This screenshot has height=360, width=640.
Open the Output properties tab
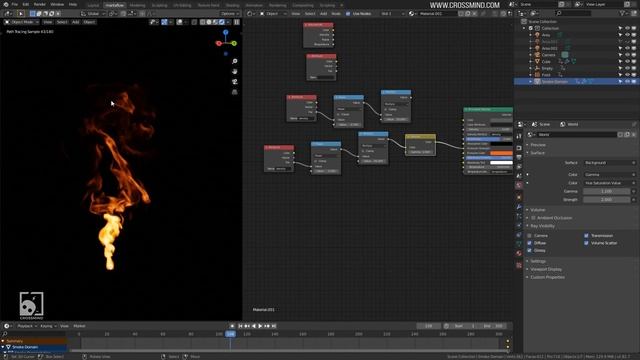[519, 158]
